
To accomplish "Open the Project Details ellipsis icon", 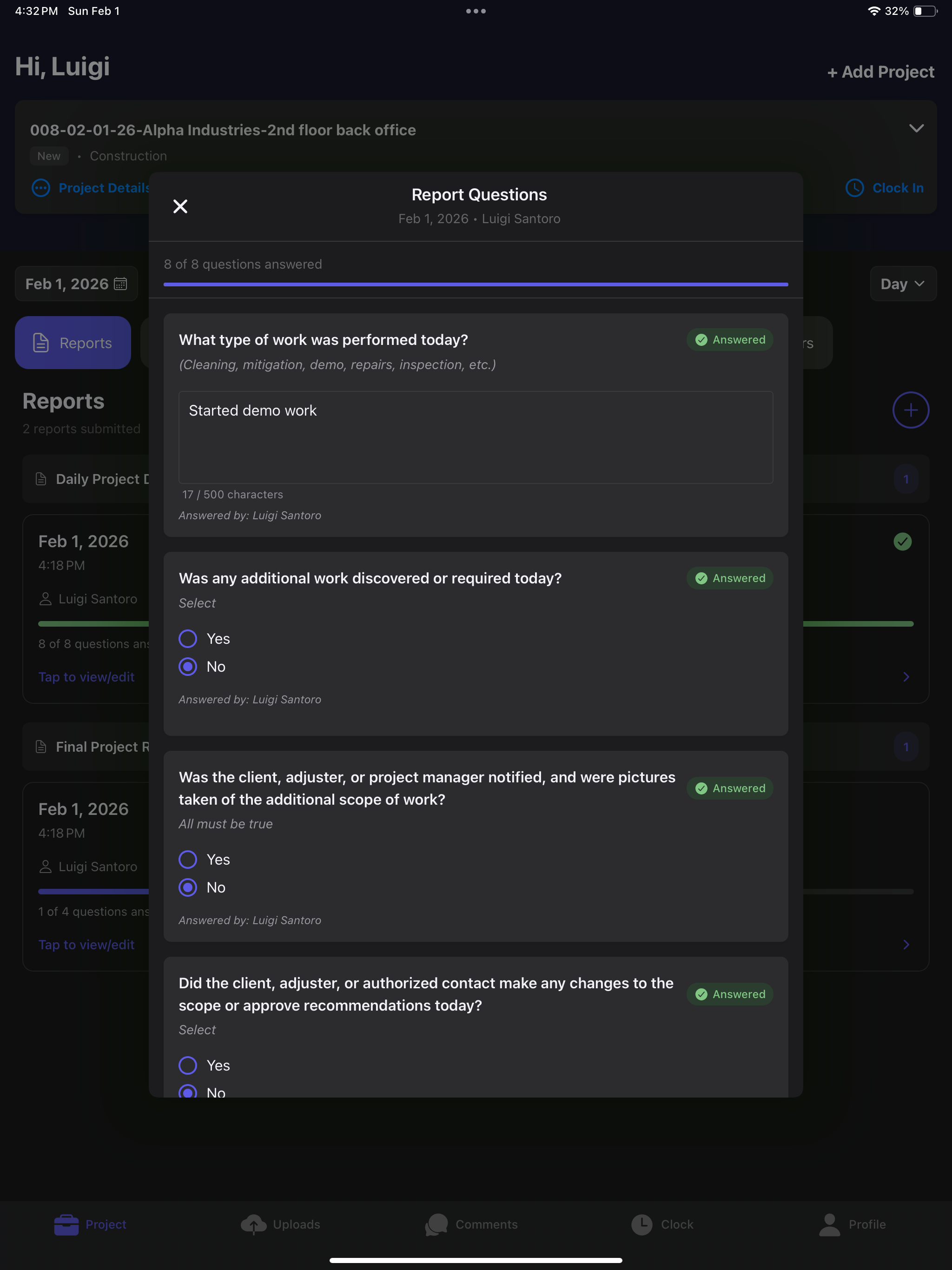I will click(41, 188).
